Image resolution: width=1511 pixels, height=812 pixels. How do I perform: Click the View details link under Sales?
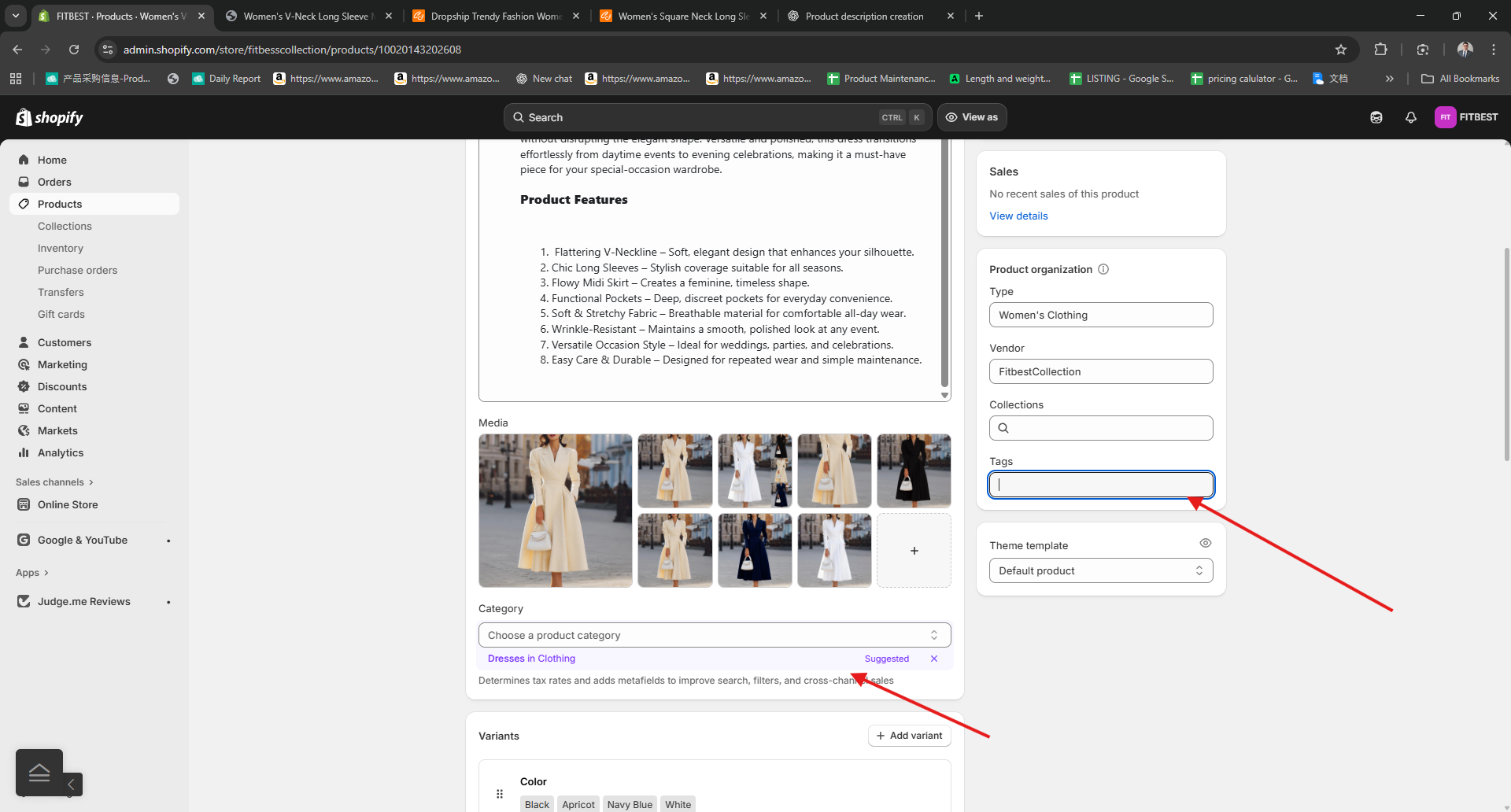[1018, 216]
